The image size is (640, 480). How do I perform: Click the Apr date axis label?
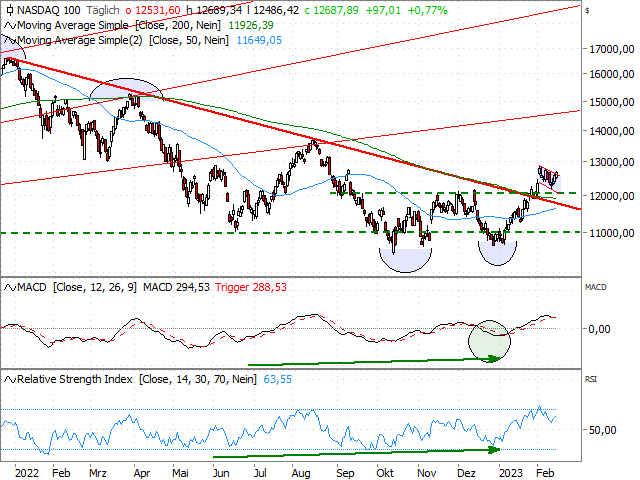[x=142, y=473]
